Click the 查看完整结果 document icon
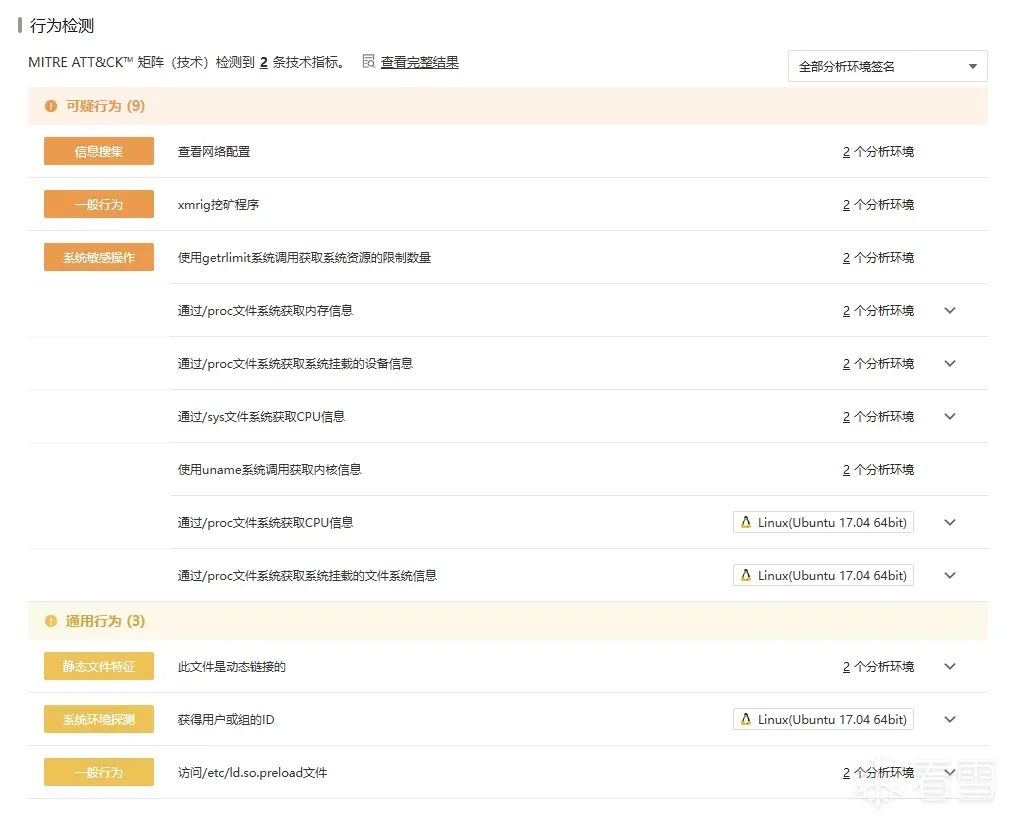Image resolution: width=1017 pixels, height=831 pixels. click(368, 62)
